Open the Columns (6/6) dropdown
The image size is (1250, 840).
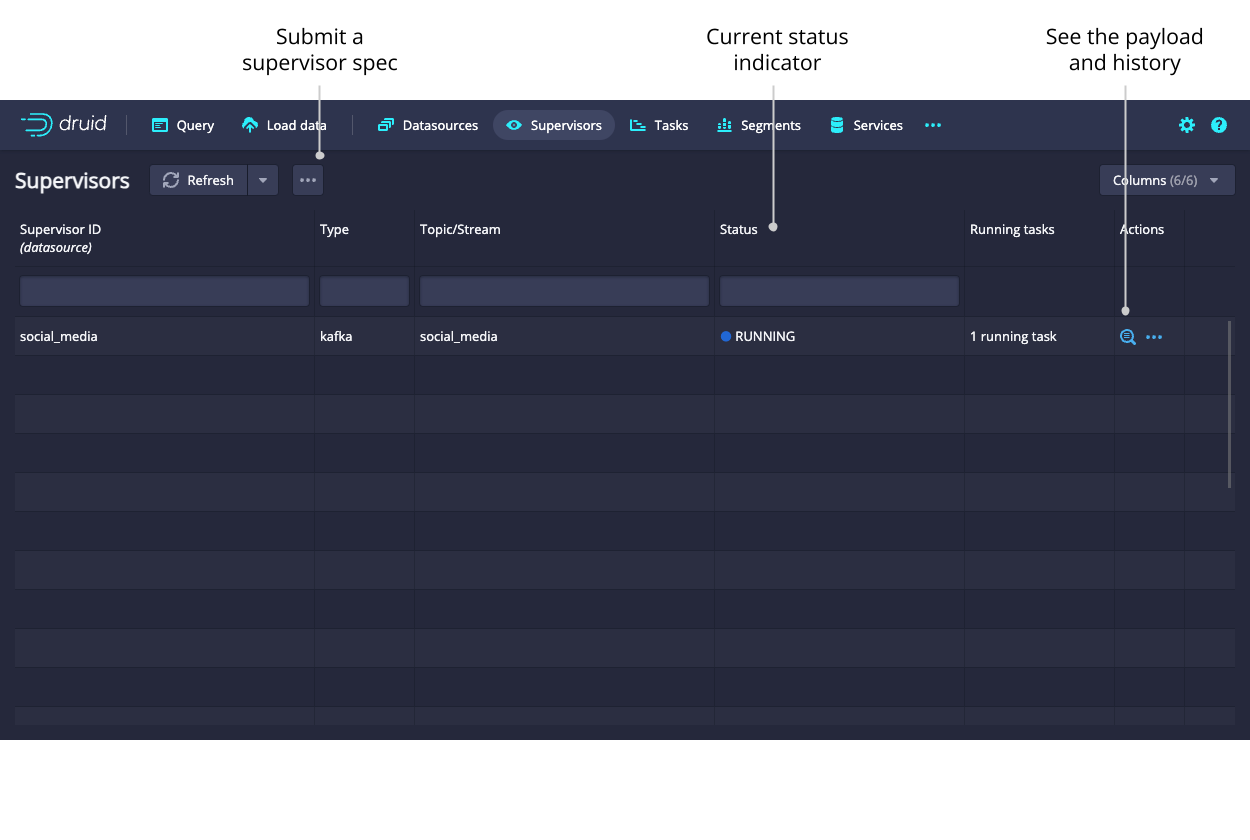1166,180
